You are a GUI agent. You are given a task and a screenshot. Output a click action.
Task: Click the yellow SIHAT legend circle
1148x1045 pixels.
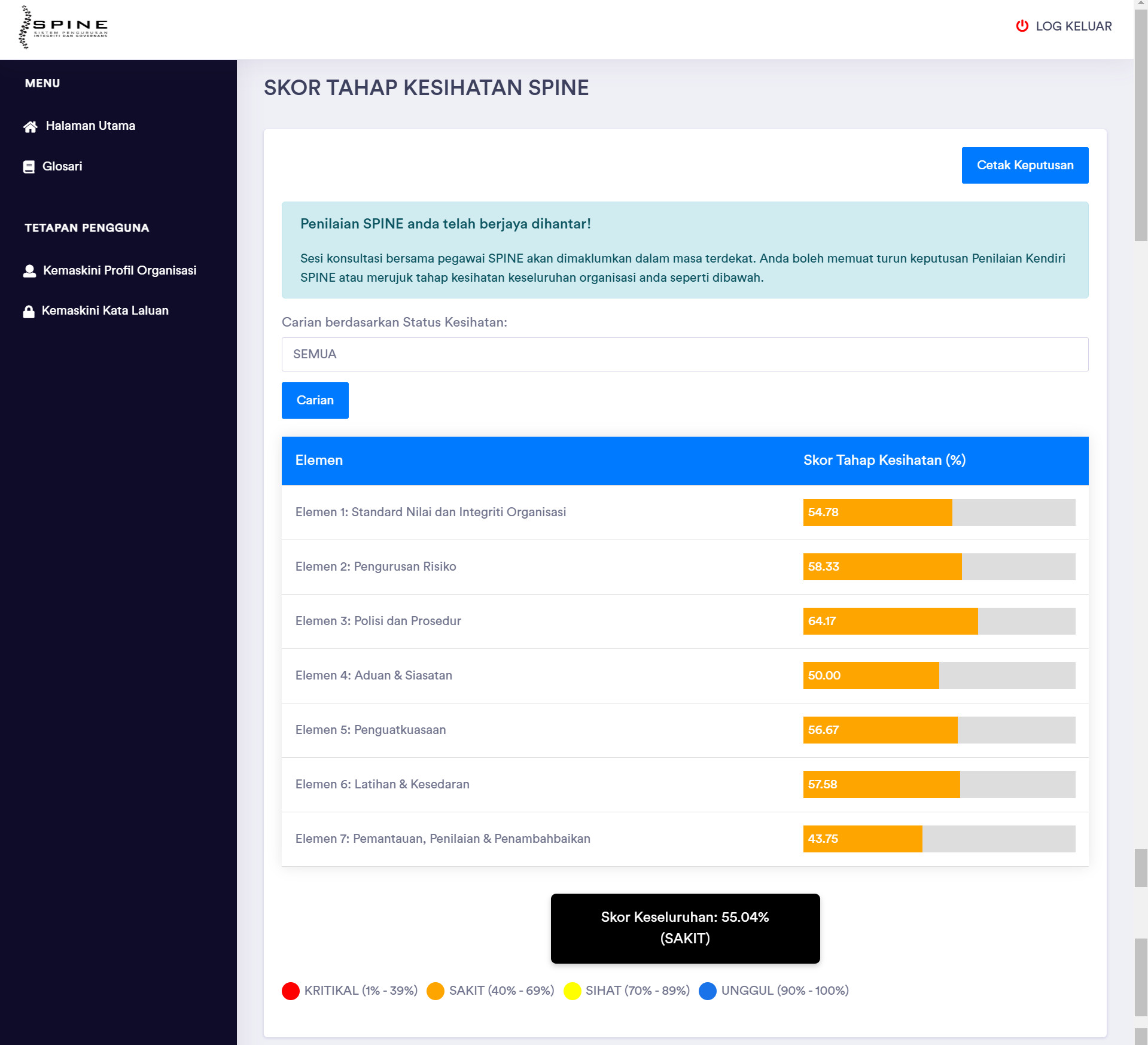click(573, 991)
